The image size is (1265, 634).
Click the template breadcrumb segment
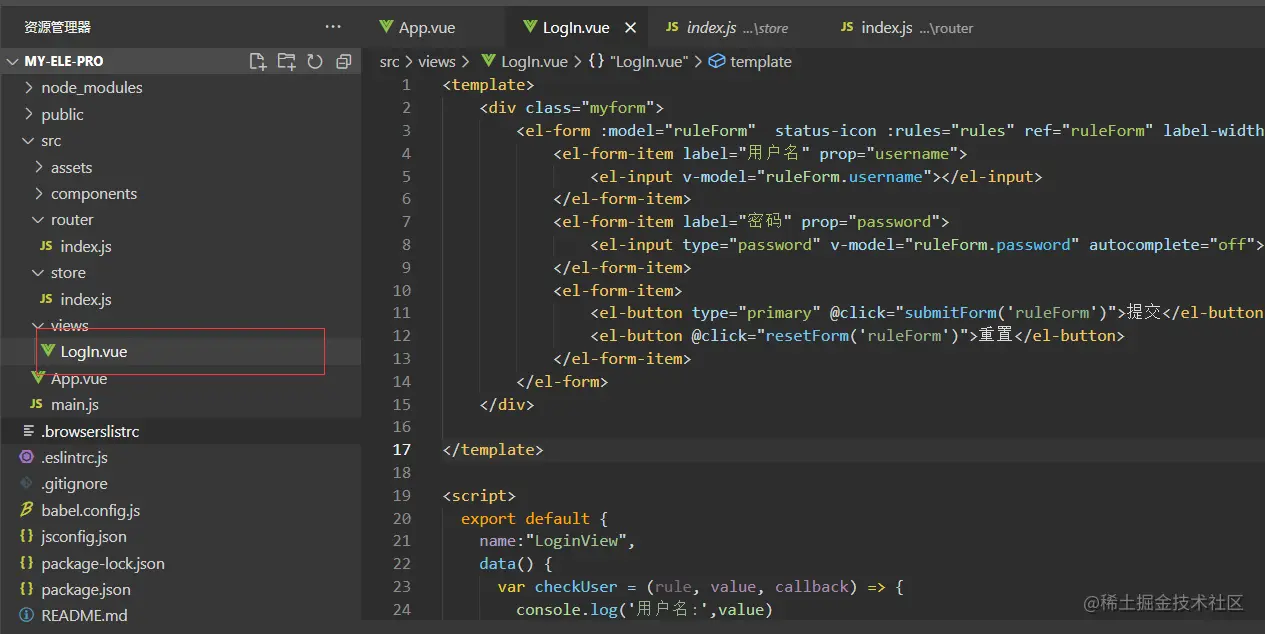click(x=760, y=62)
